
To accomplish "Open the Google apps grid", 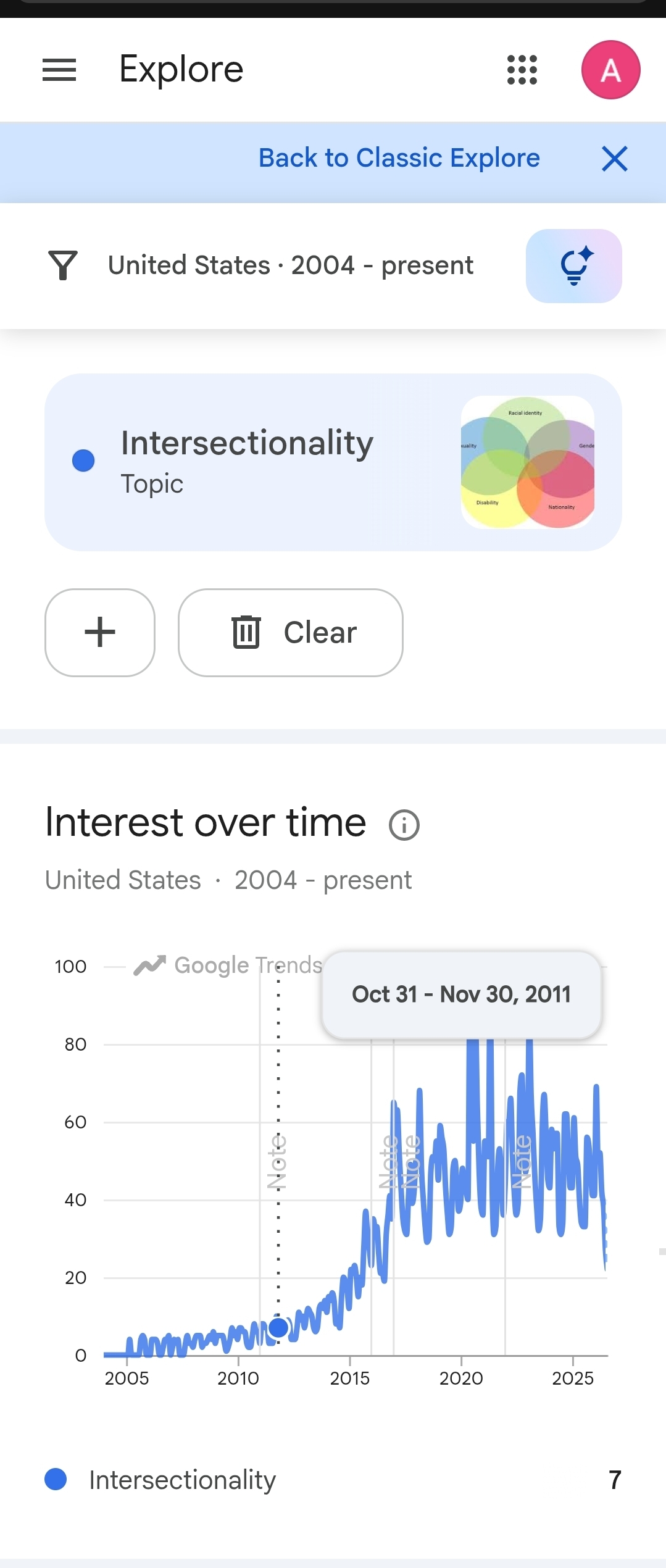I will click(x=522, y=70).
